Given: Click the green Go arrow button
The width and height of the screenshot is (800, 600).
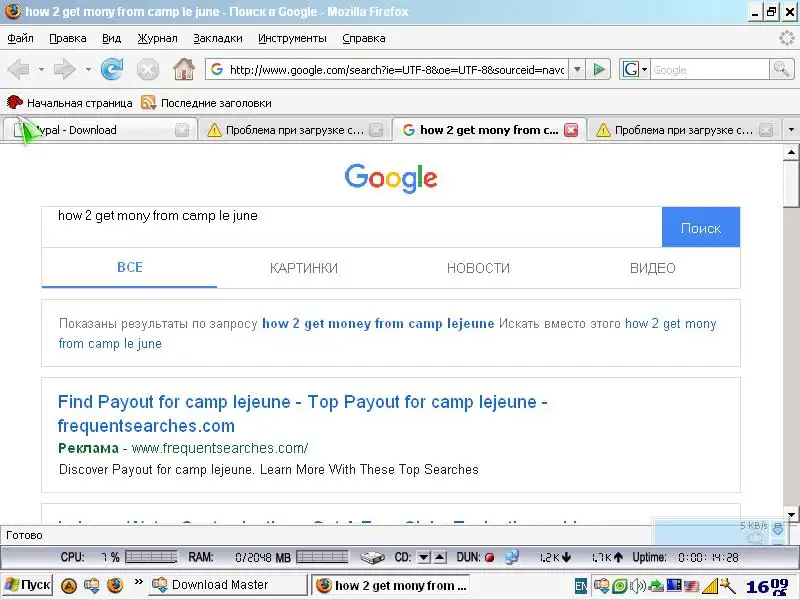Looking at the screenshot, I should pos(599,69).
